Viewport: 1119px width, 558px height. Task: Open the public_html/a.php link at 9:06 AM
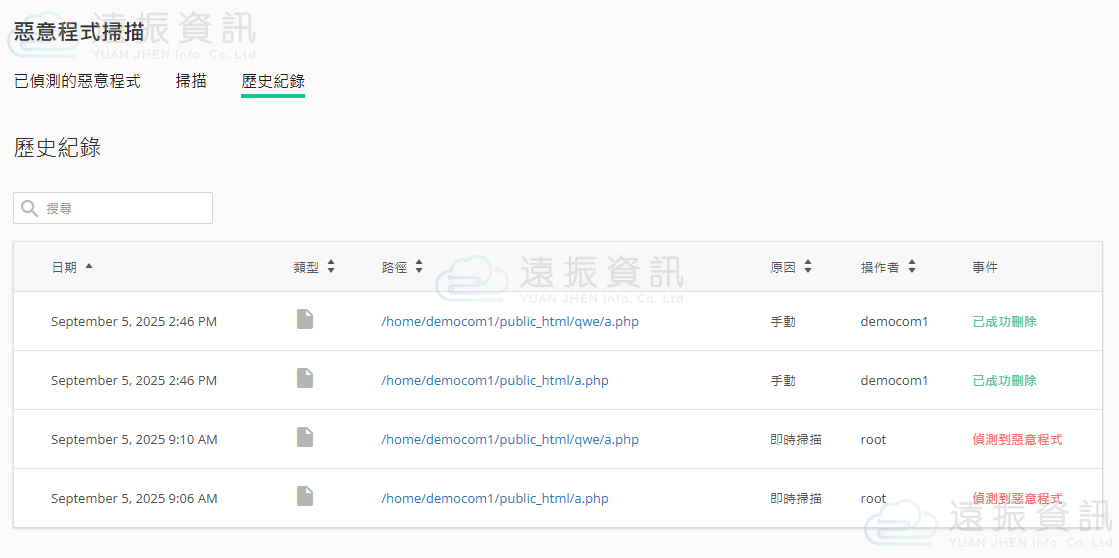(495, 499)
